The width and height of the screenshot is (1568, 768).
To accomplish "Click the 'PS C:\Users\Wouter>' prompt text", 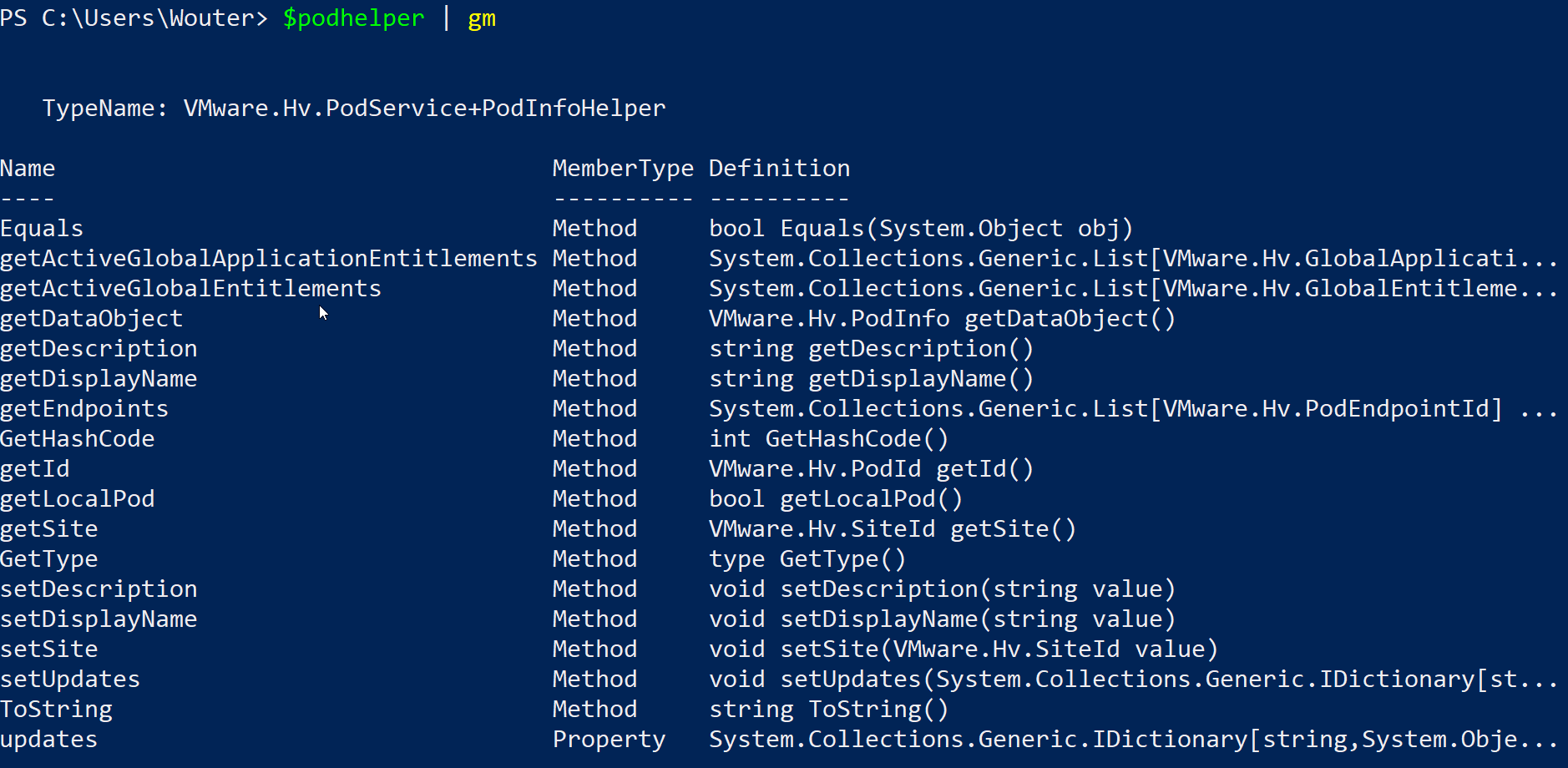I will point(134,18).
